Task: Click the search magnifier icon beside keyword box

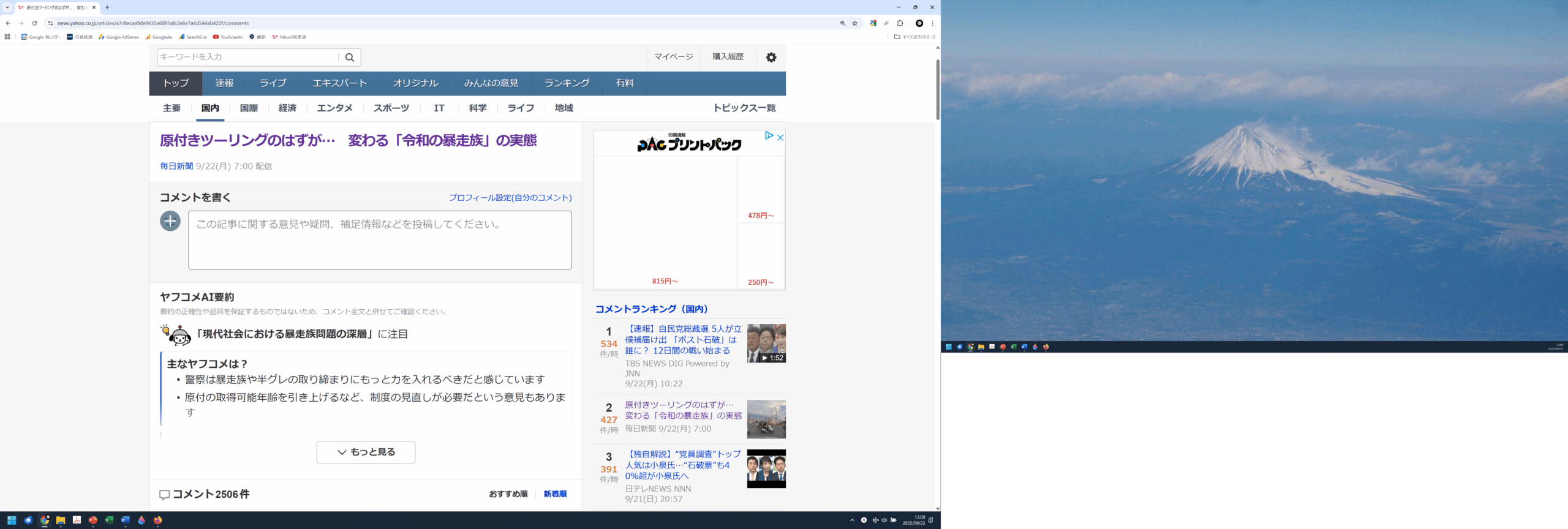Action: pyautogui.click(x=350, y=58)
